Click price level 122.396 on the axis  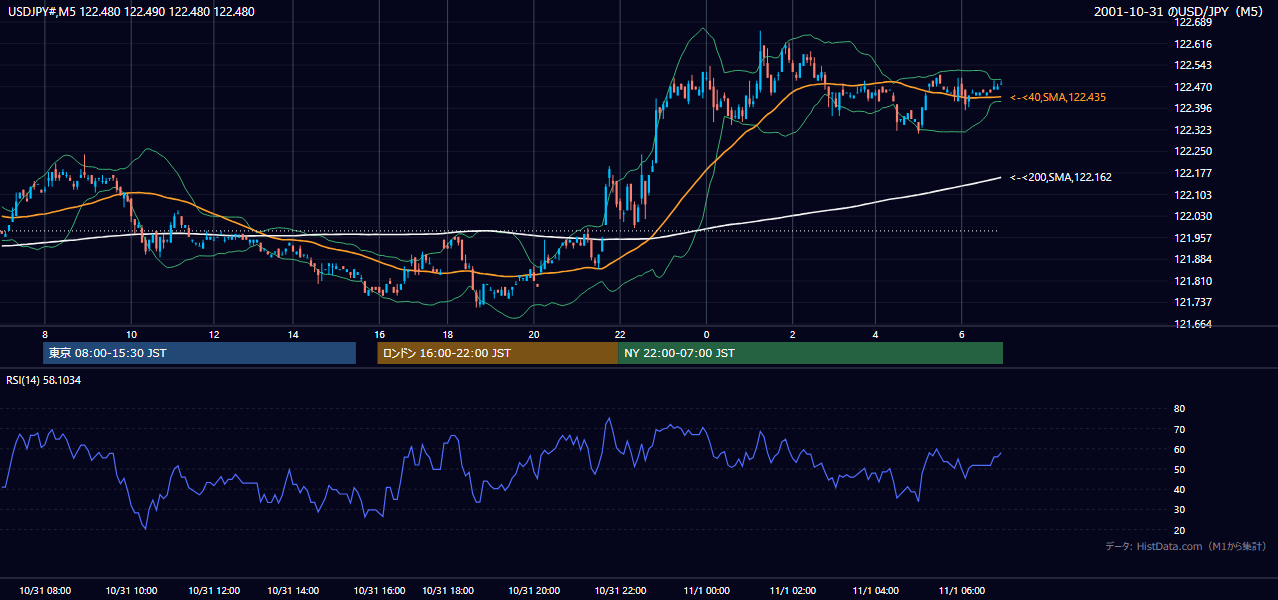click(x=1194, y=108)
